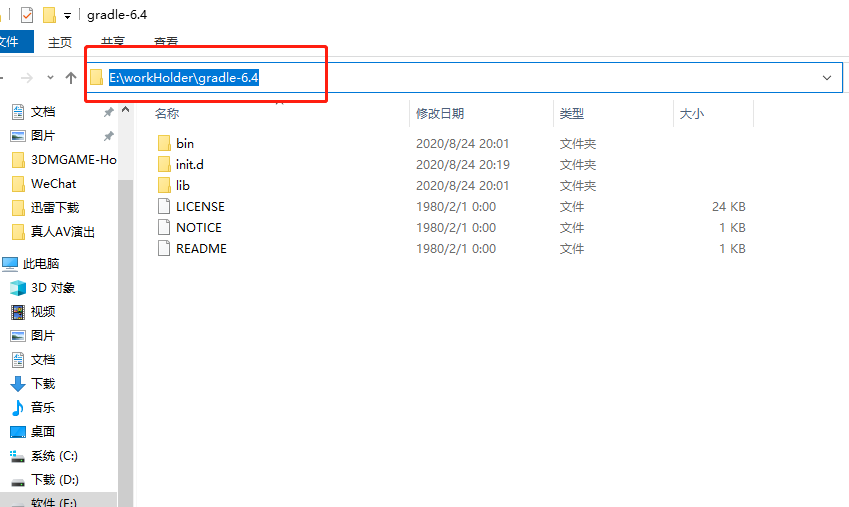Sort by 修改日期 column header
849x507 pixels.
[x=440, y=113]
